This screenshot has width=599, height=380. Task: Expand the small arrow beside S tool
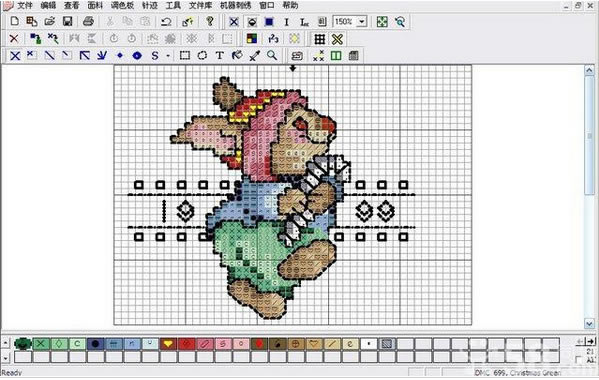pos(168,56)
